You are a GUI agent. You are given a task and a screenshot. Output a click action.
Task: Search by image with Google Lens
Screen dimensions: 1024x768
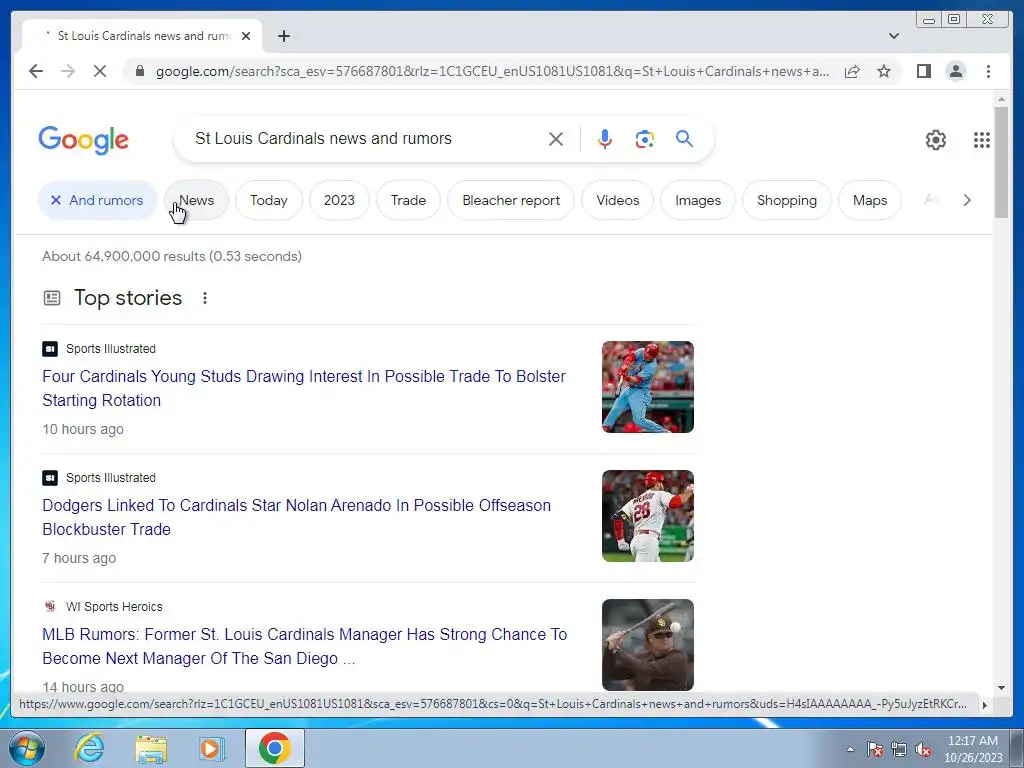645,139
